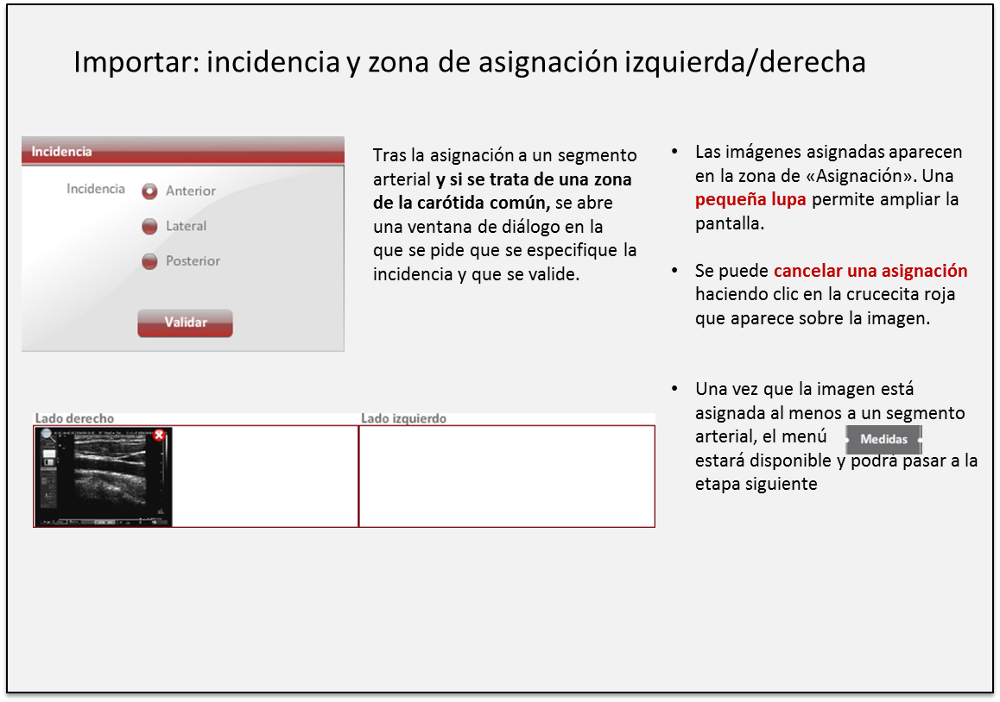The image size is (1000, 702).
Task: Choose the Lateral incidence option
Action: [x=150, y=226]
